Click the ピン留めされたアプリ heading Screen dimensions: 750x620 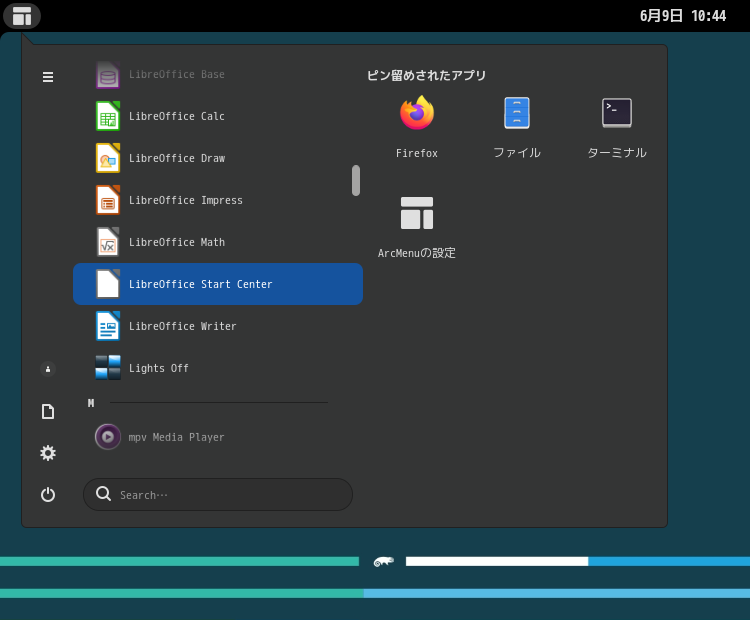click(x=426, y=75)
